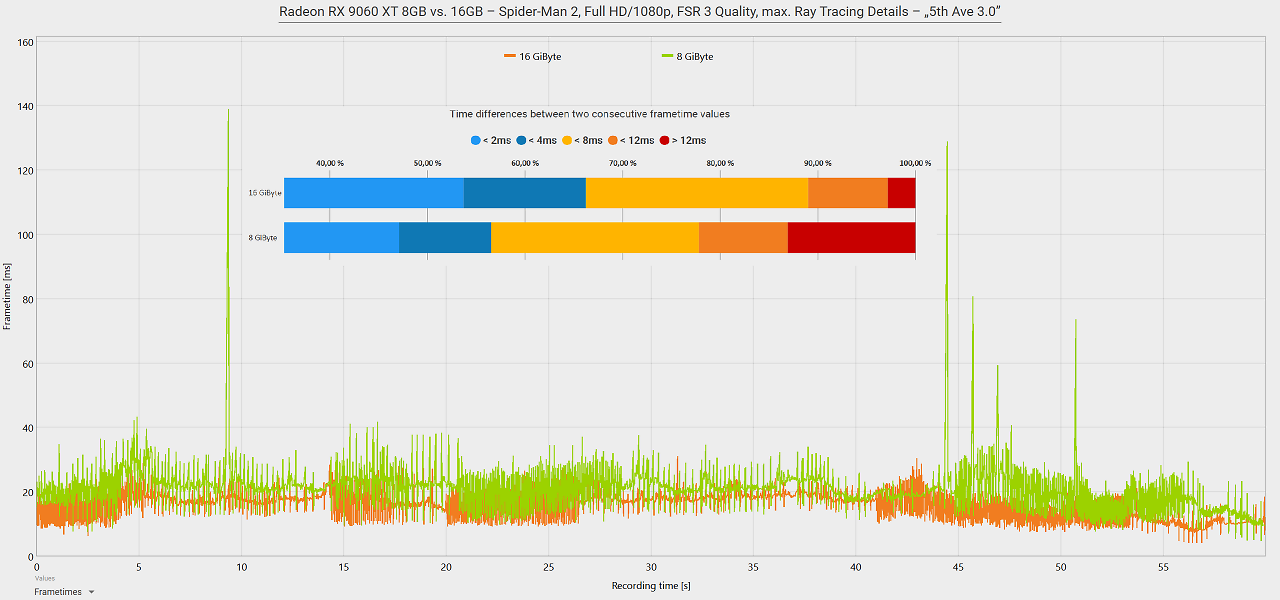Click the 'Time differences between two consecutive frametime values' heading
This screenshot has height=600, width=1280.
click(x=590, y=114)
